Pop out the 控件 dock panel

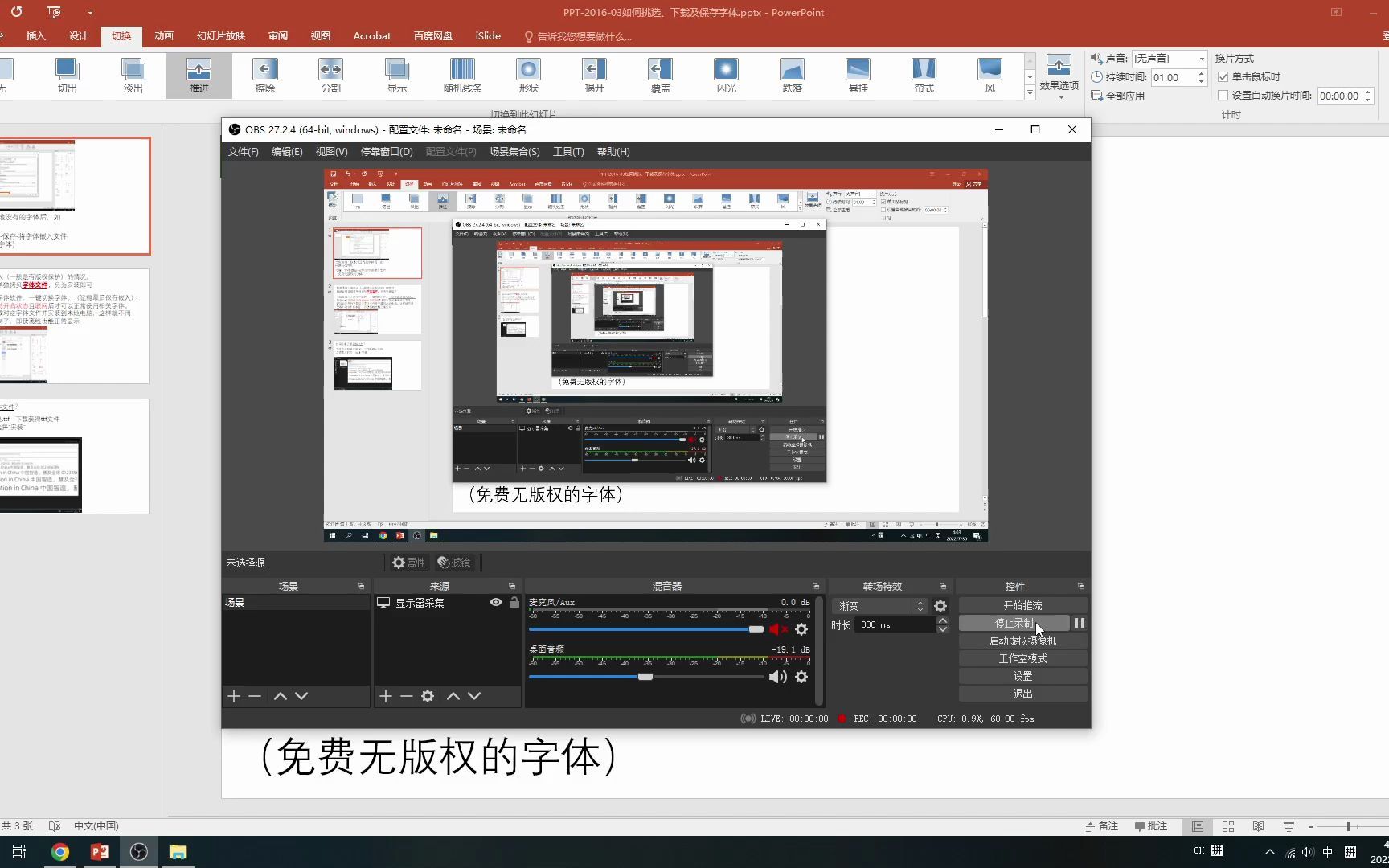tap(1080, 586)
